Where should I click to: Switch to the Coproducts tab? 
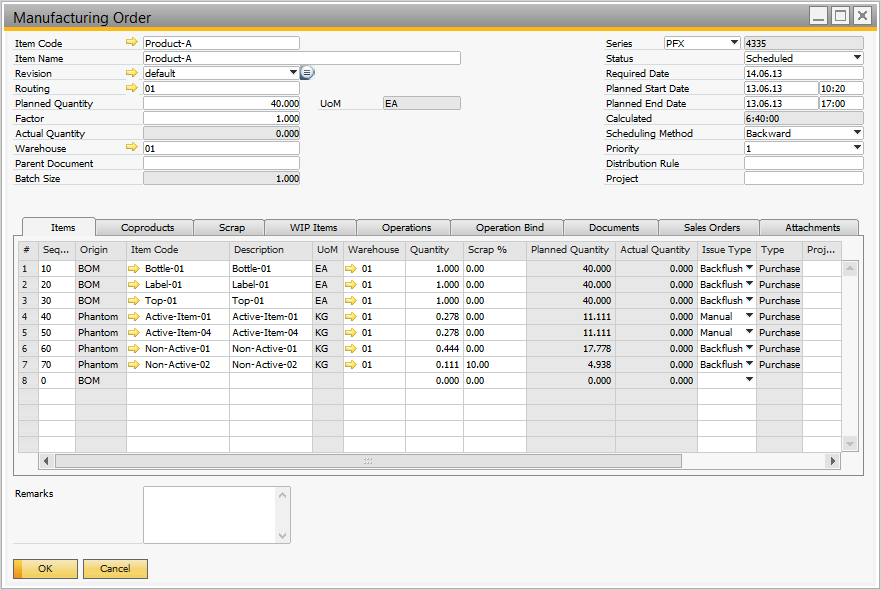[x=147, y=228]
